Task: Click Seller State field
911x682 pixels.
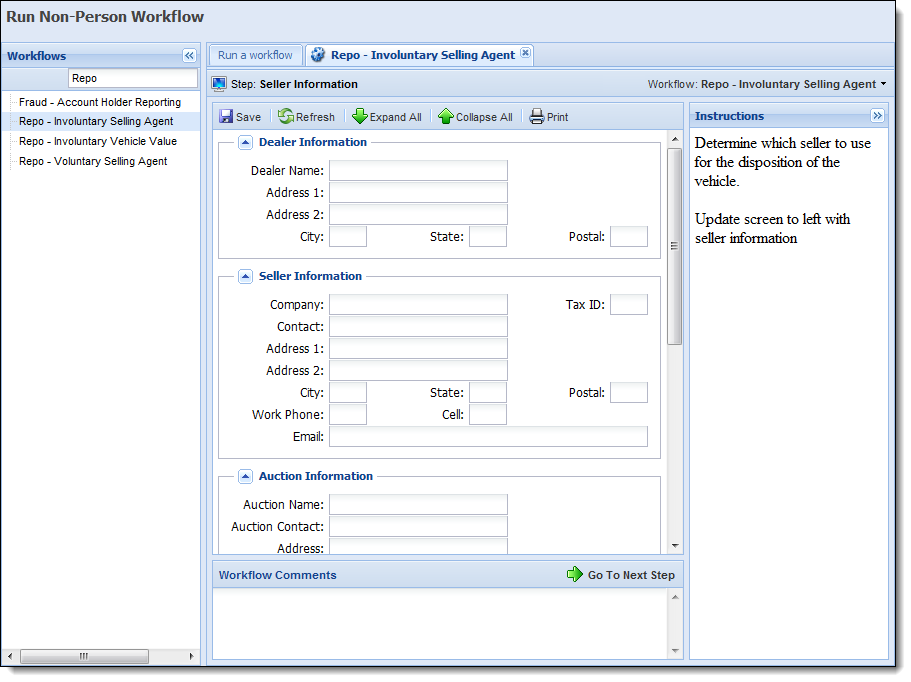Action: pyautogui.click(x=488, y=393)
